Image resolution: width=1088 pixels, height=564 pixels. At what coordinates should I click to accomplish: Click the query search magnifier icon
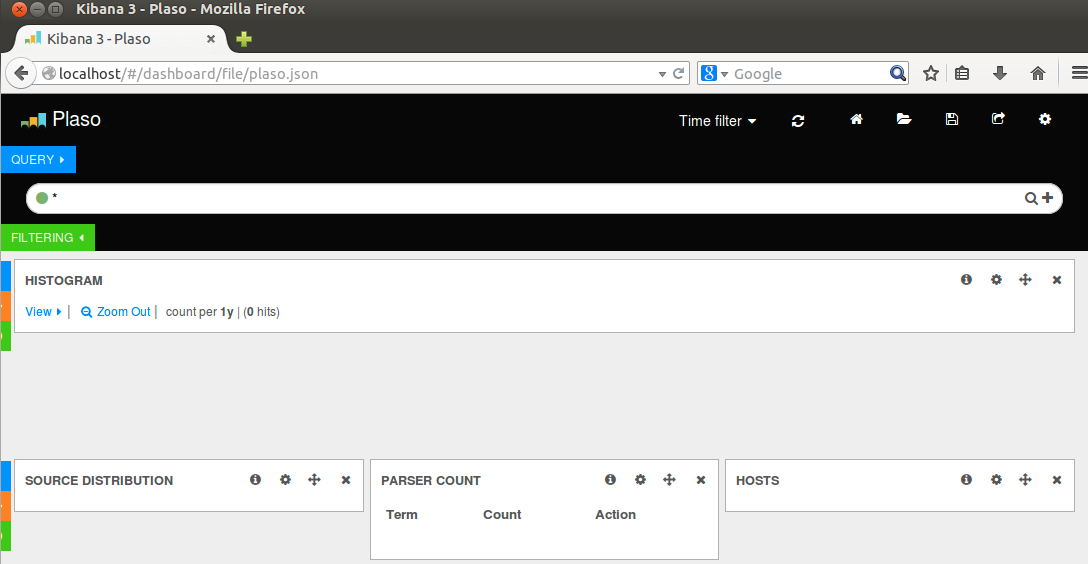tap(1031, 198)
